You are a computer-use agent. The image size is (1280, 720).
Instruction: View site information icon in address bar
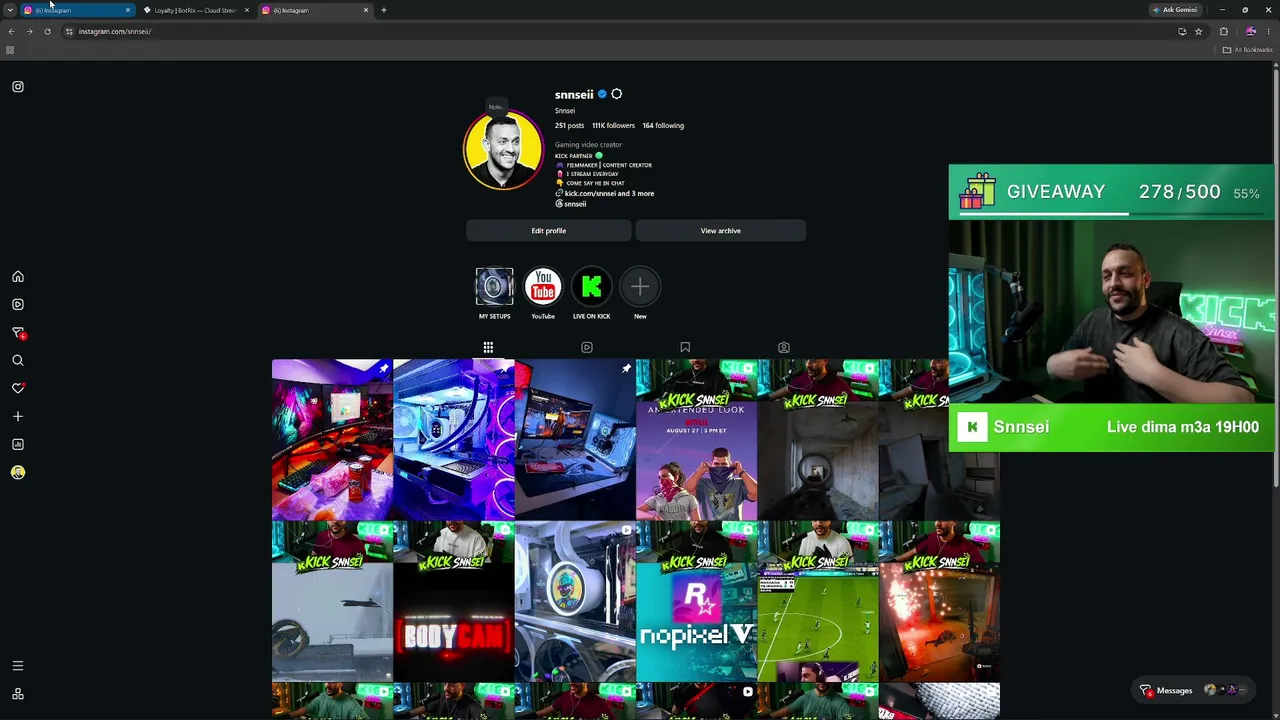(x=68, y=31)
